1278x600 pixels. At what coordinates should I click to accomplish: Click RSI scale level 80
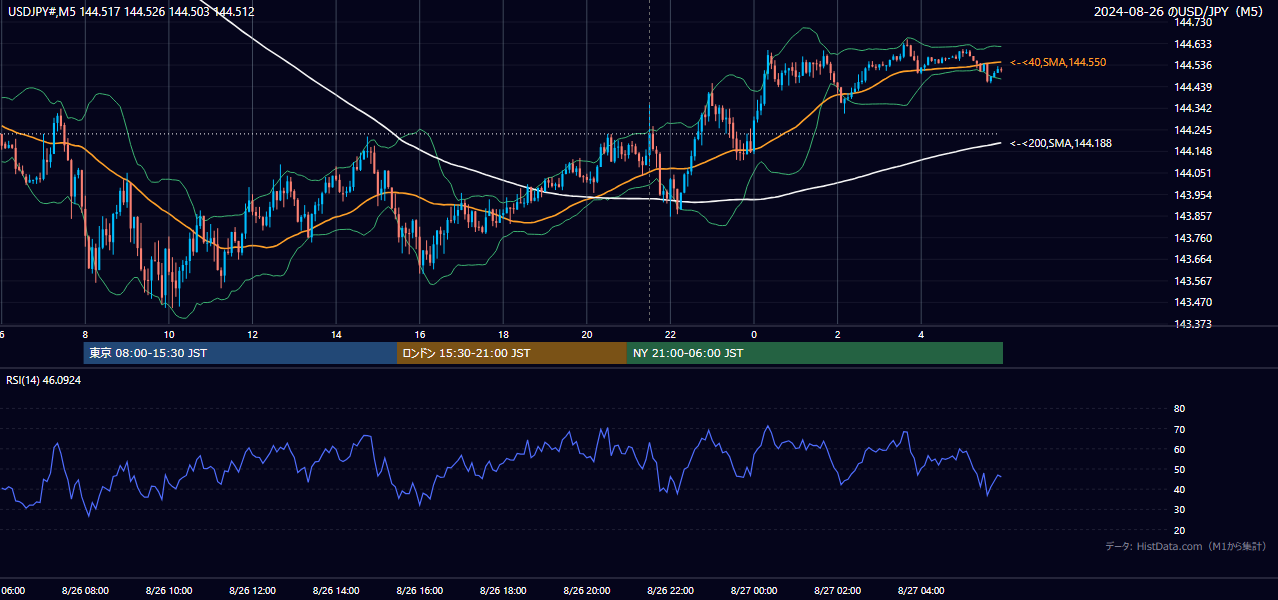point(1179,409)
